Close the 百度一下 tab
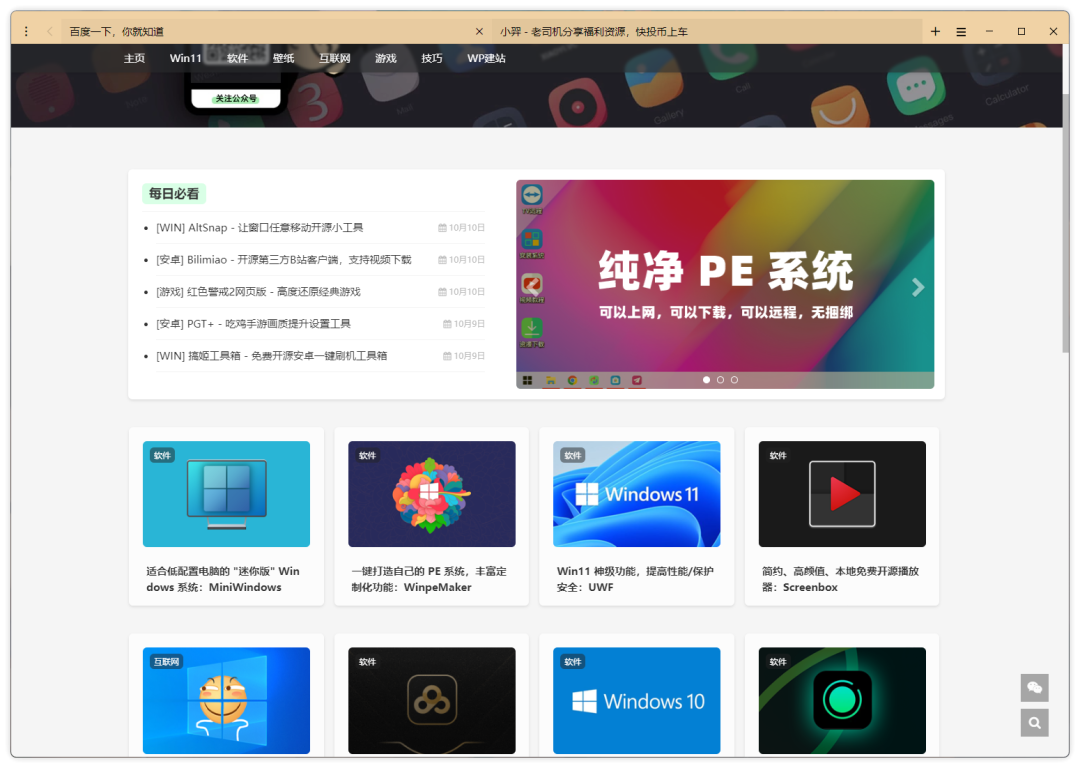 pyautogui.click(x=479, y=31)
